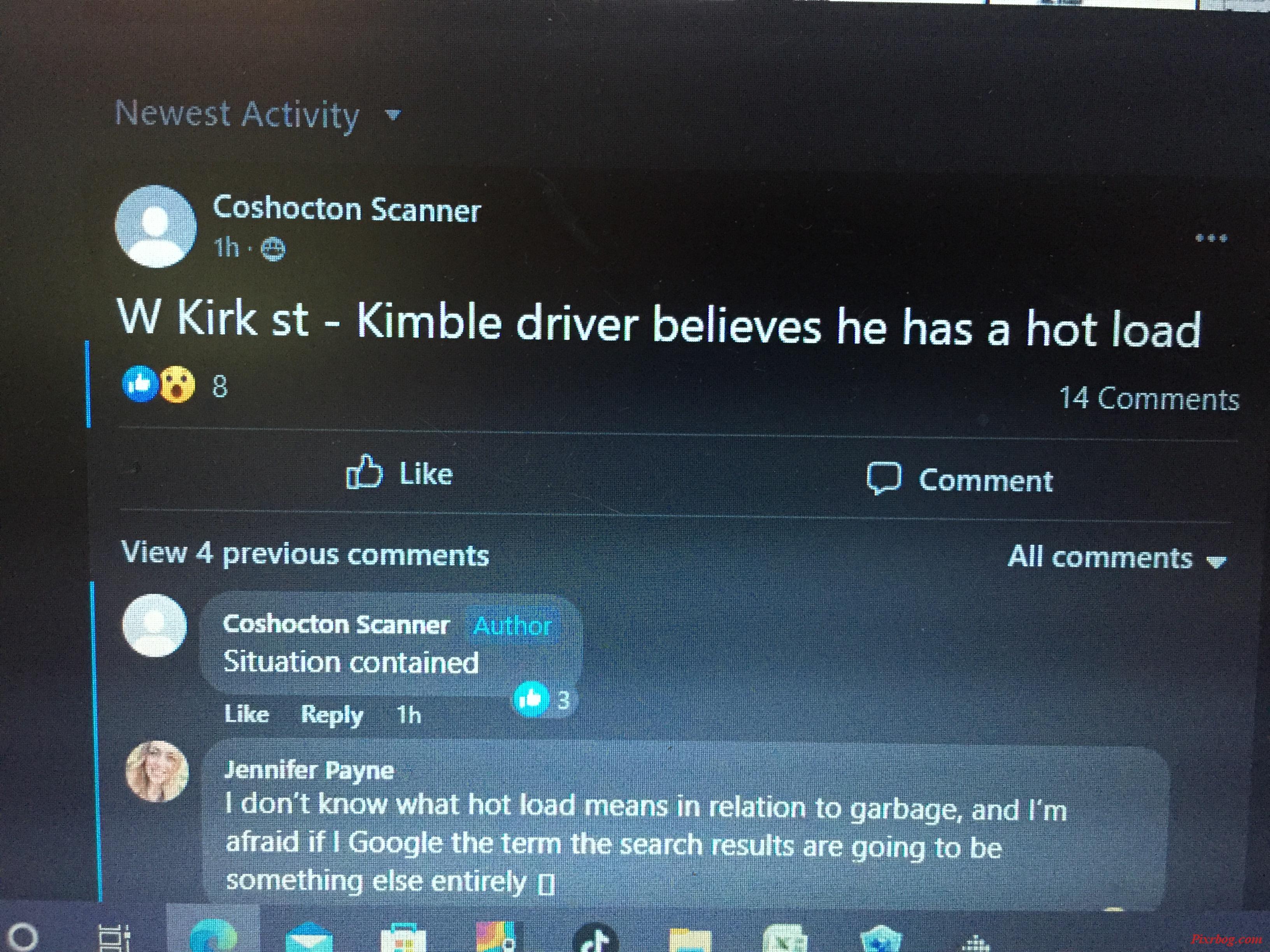Open post options three-dot menu

[x=1211, y=238]
